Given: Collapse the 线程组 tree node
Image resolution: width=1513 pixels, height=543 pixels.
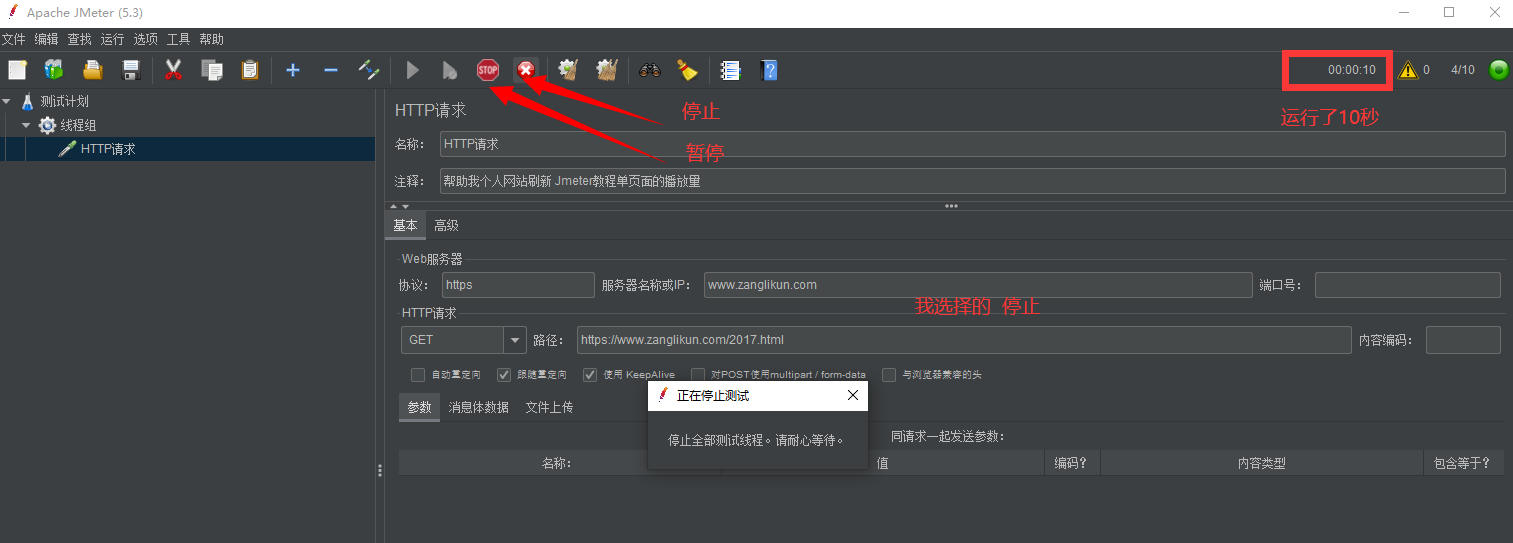Looking at the screenshot, I should click(x=26, y=125).
